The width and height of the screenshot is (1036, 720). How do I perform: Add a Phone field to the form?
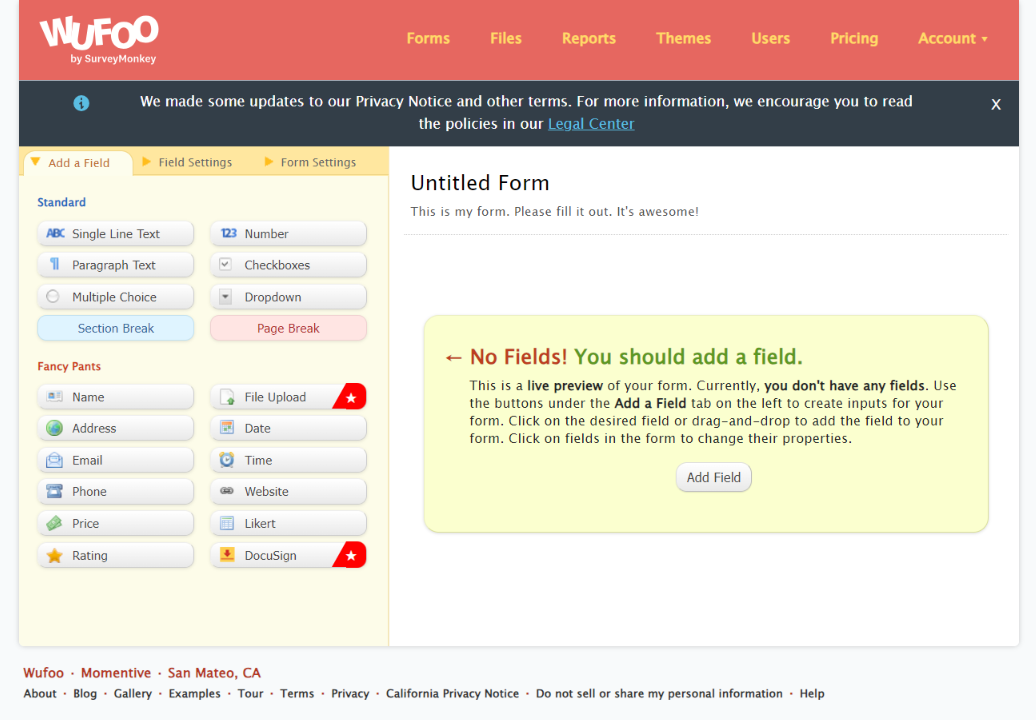(115, 491)
